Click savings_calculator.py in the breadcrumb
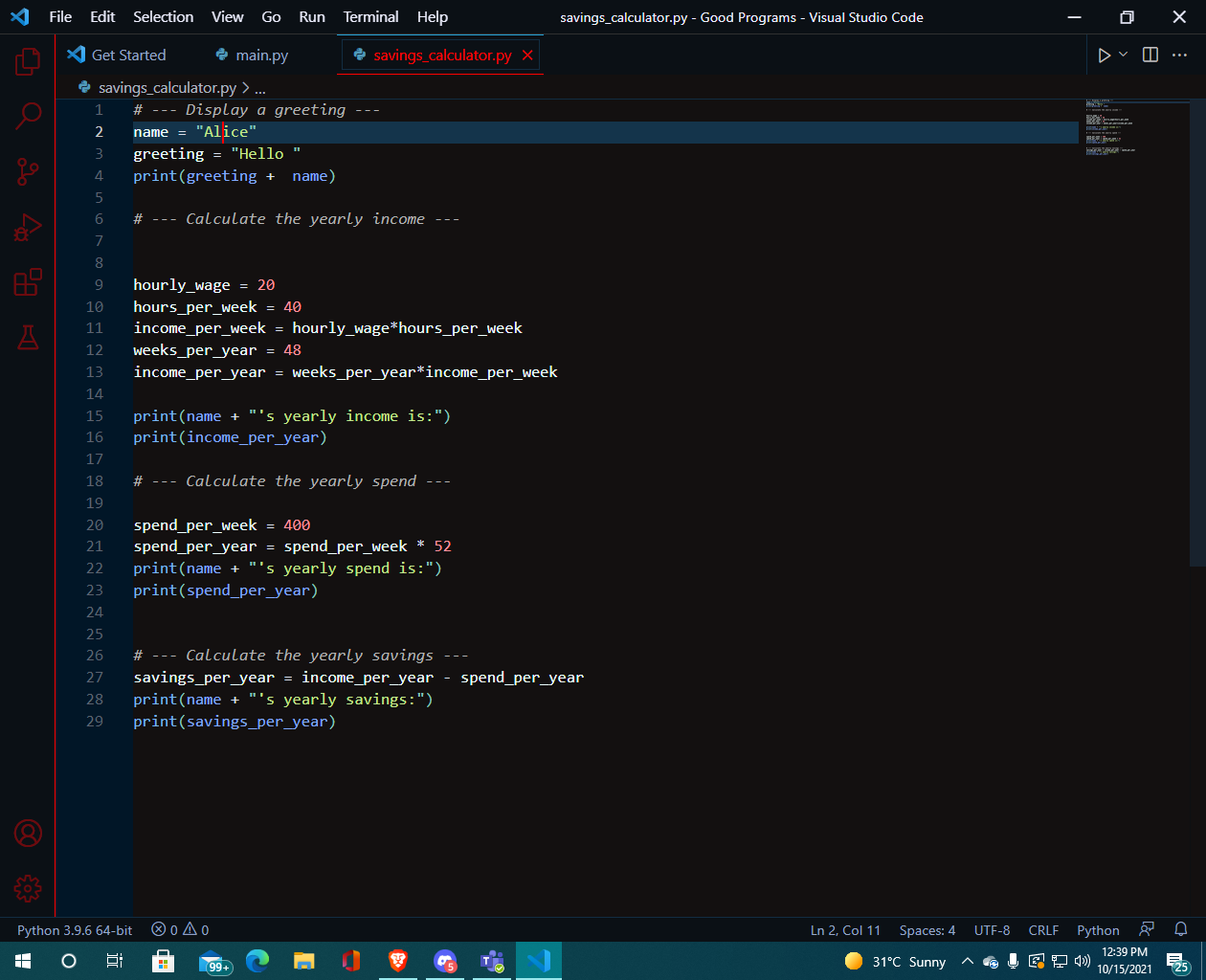The height and width of the screenshot is (980, 1206). [167, 88]
